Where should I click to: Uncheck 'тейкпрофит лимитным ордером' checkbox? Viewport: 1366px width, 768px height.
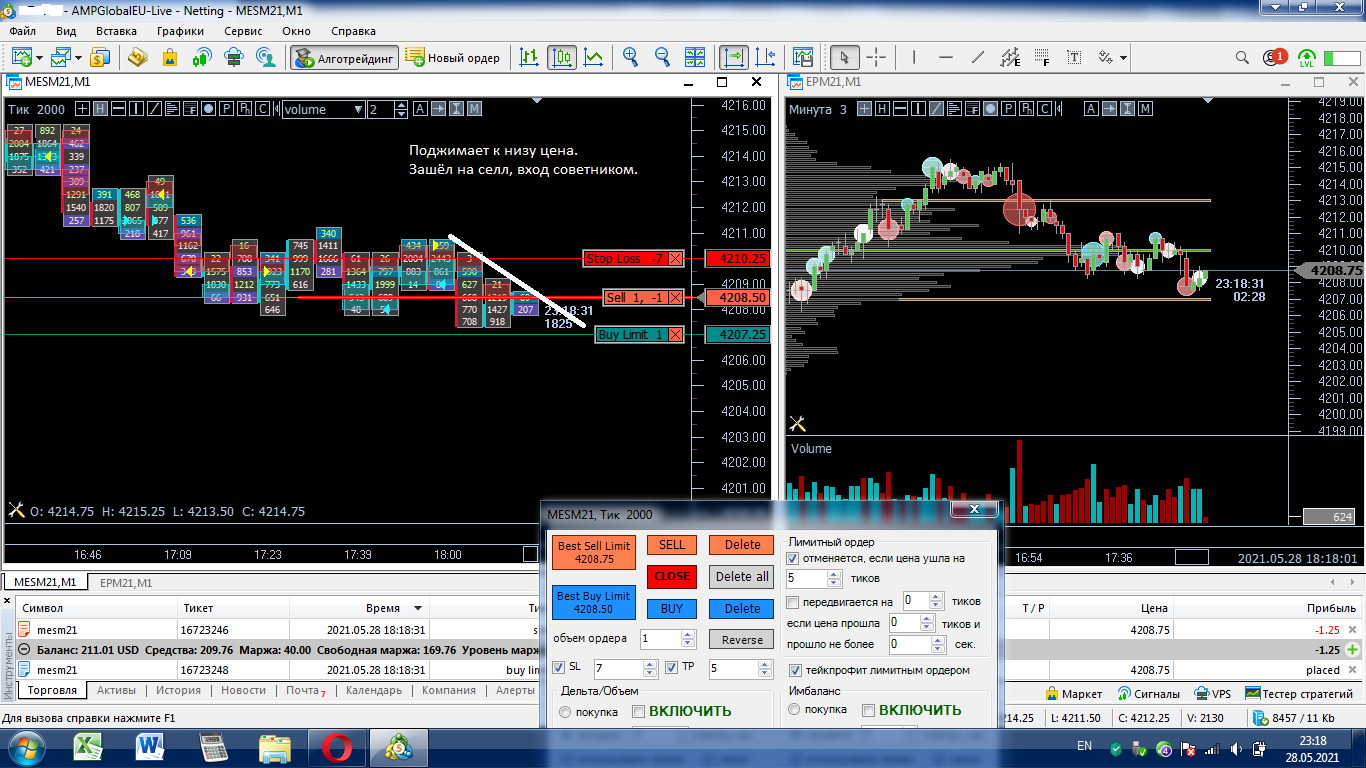795,670
